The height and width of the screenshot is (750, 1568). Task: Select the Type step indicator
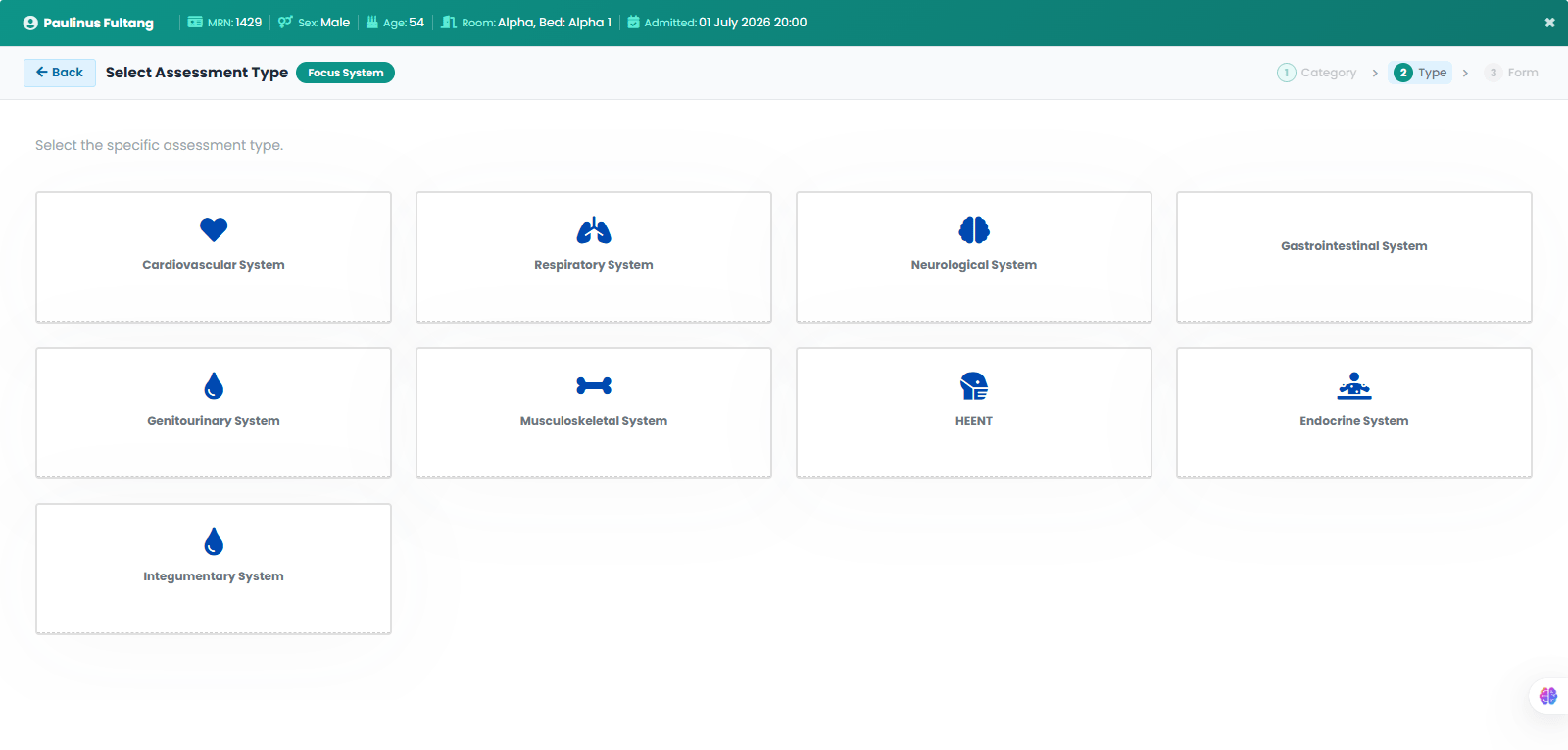(x=1420, y=73)
